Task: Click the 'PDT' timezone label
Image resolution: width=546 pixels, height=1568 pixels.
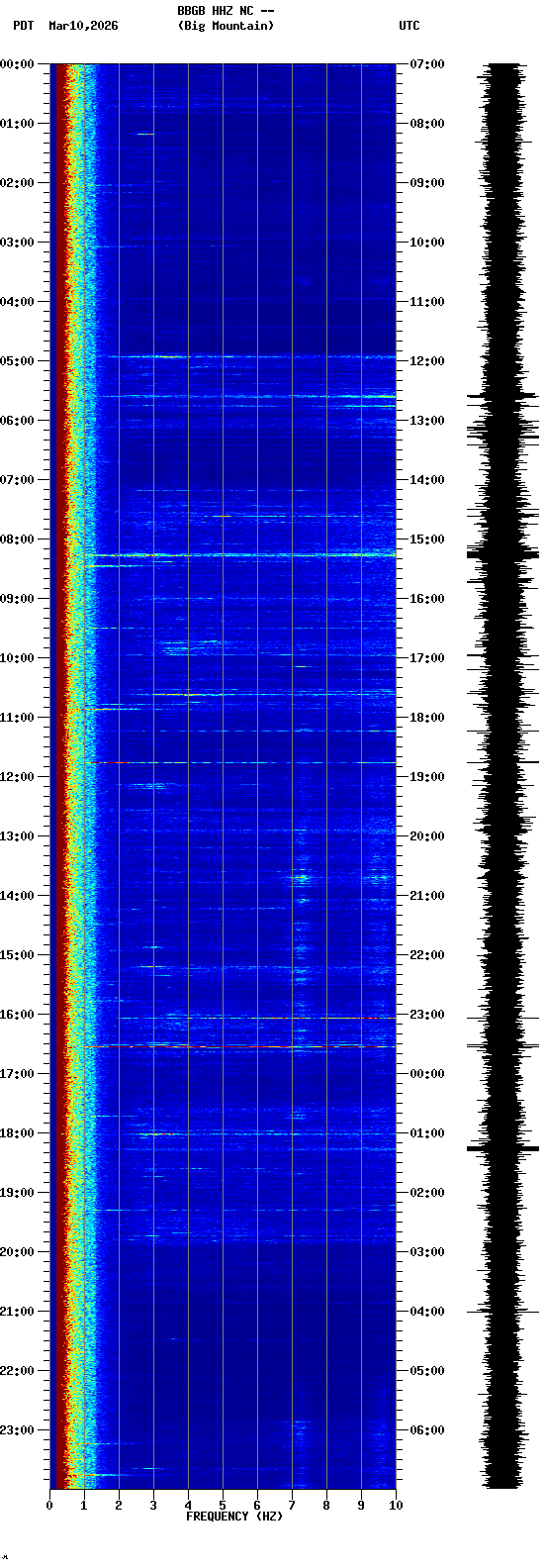Action: [23, 26]
